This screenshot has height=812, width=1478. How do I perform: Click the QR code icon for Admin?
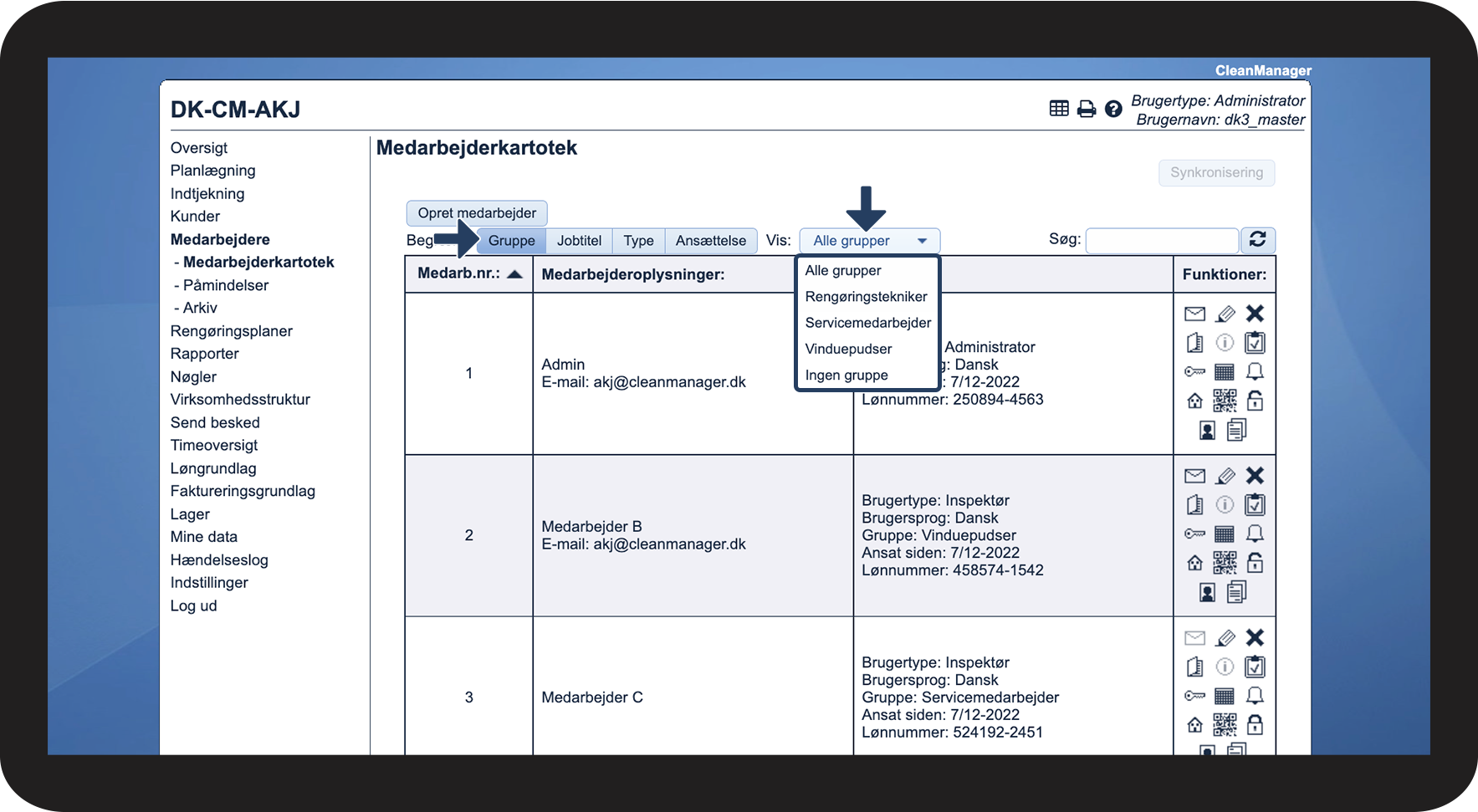point(1225,401)
